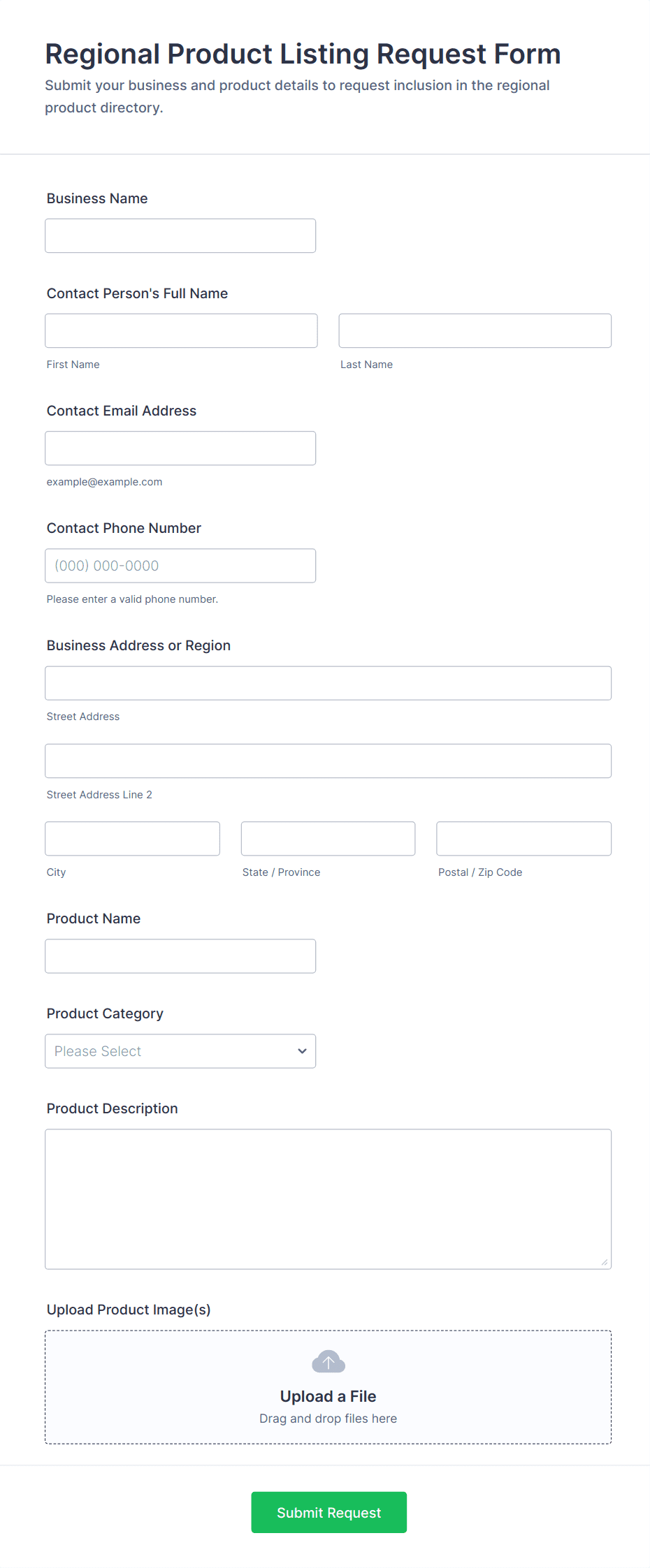Click the "Upload a File" heading text
The height and width of the screenshot is (1568, 650).
tap(328, 1396)
